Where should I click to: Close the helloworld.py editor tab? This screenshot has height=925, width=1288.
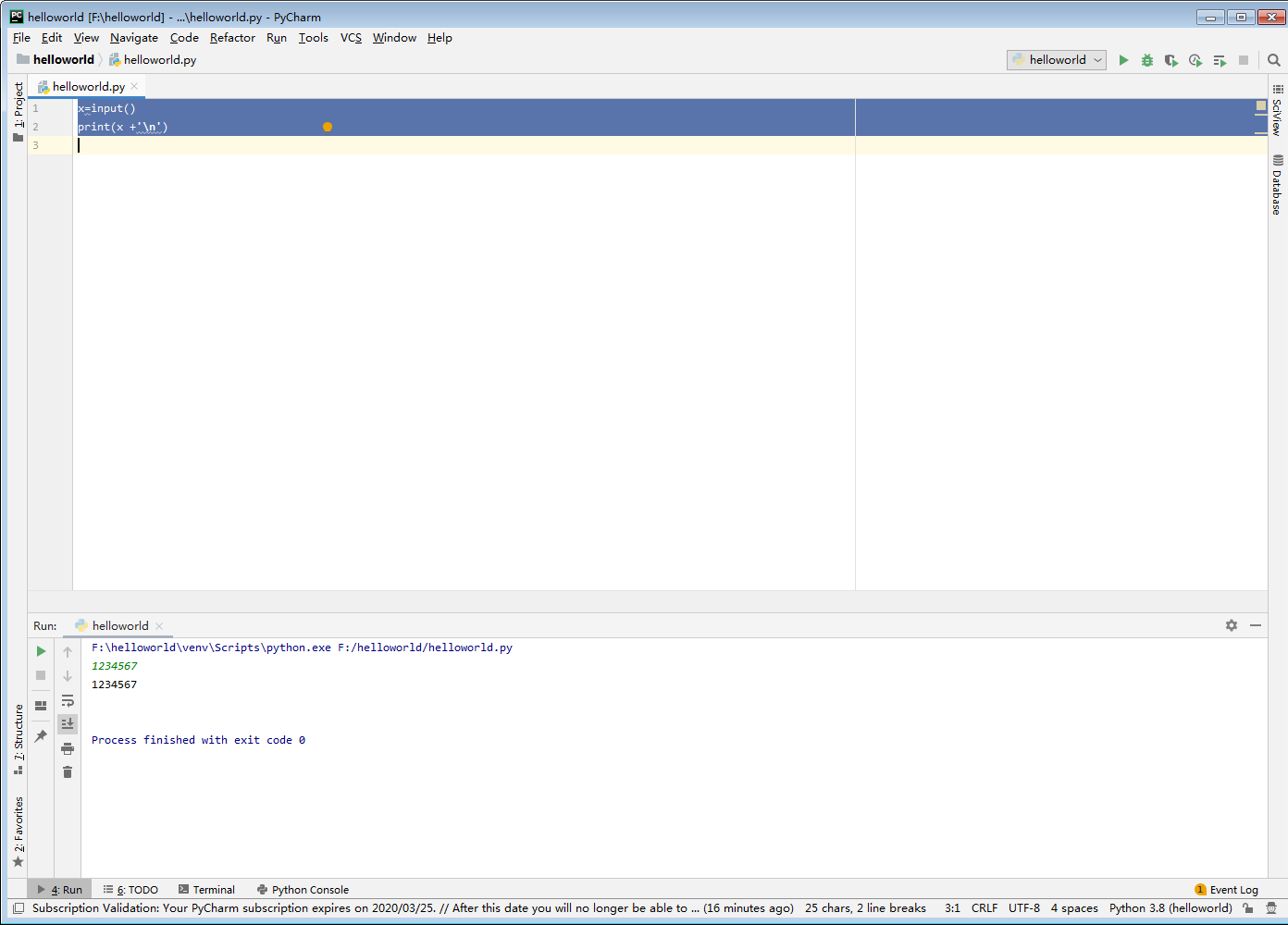134,86
